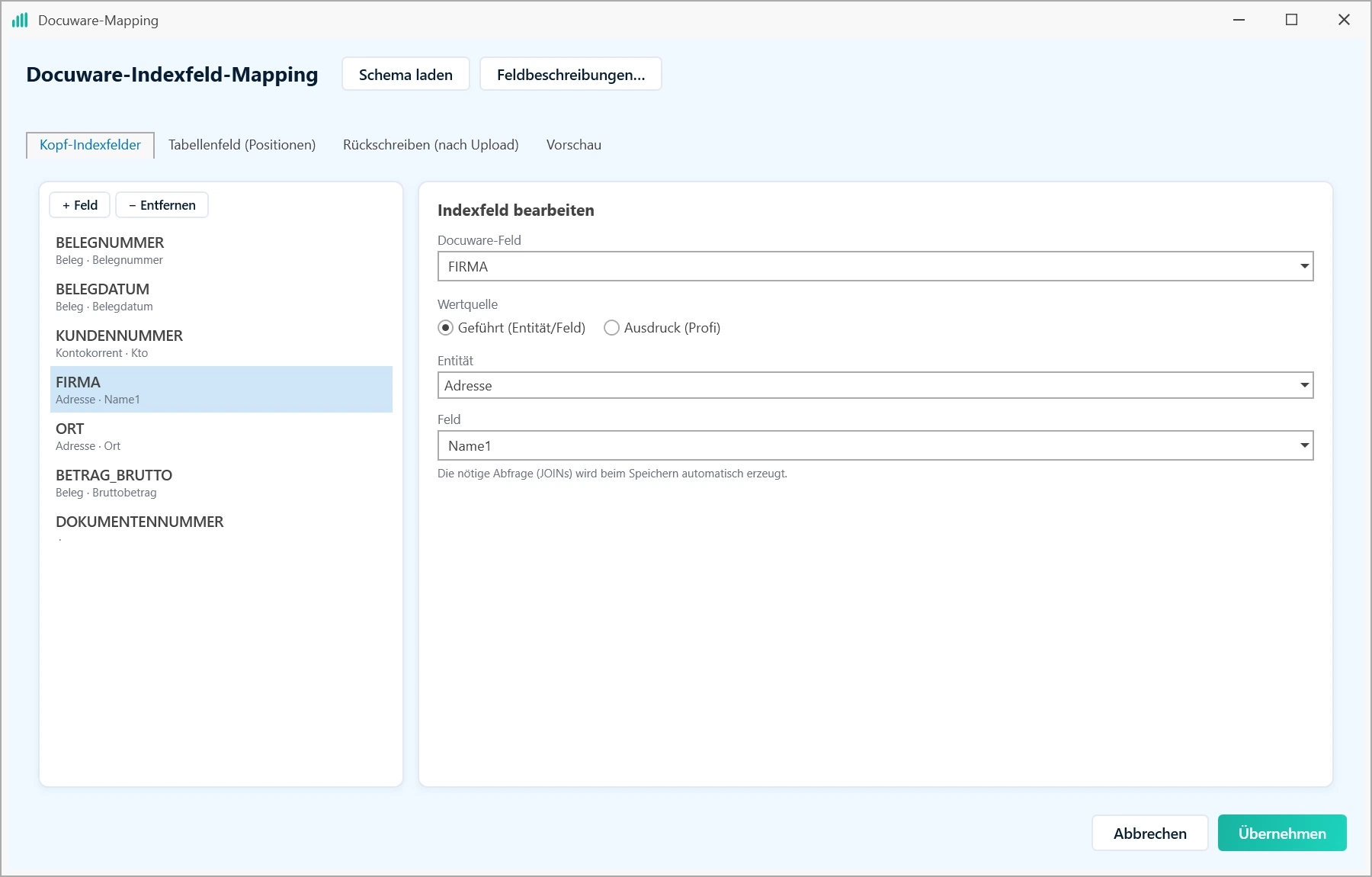Open the Feld dropdown showing Name1

point(875,445)
